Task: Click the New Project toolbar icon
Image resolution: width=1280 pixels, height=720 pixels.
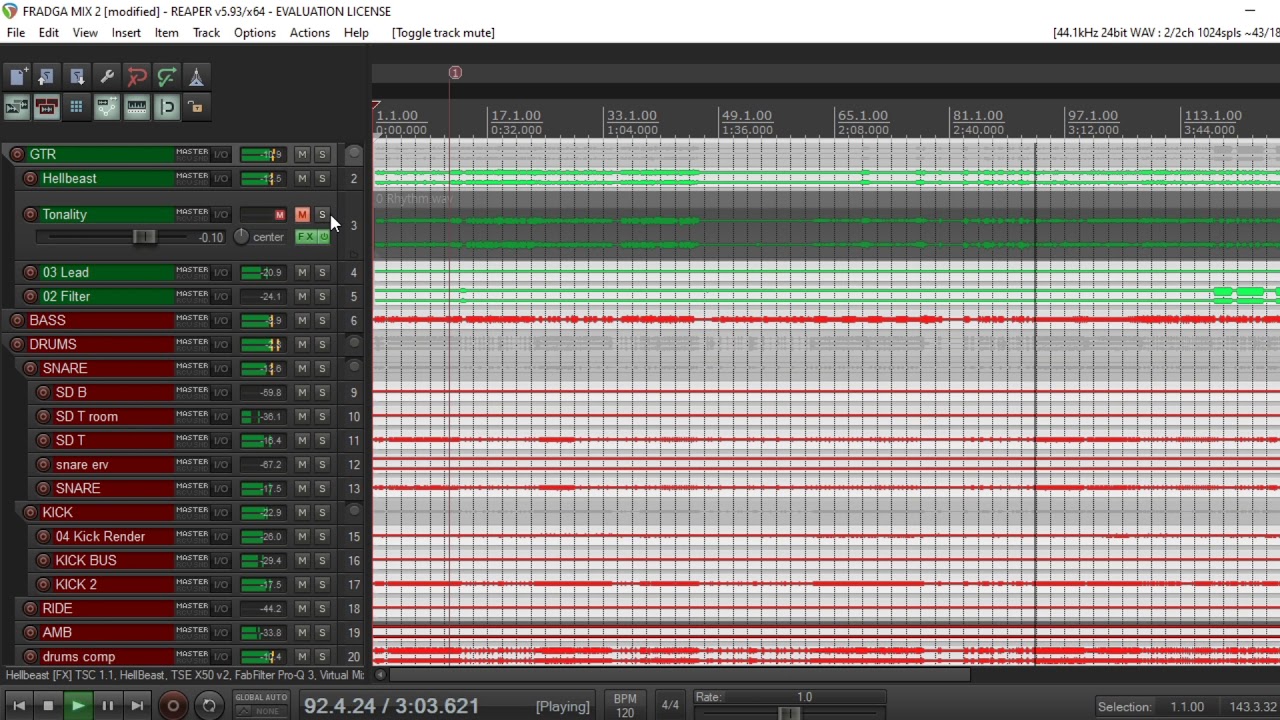Action: click(18, 77)
